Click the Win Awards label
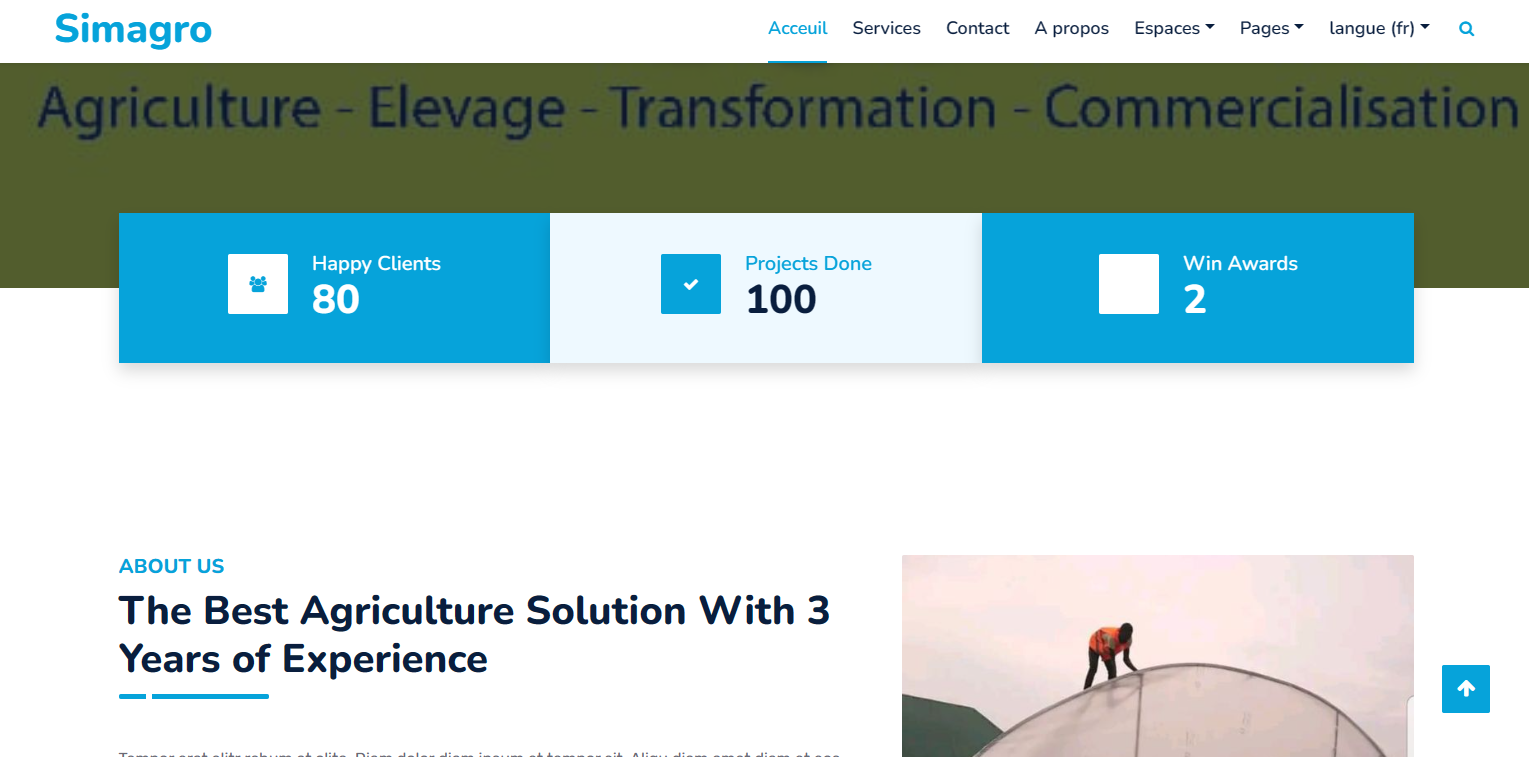1529x757 pixels. [x=1240, y=264]
